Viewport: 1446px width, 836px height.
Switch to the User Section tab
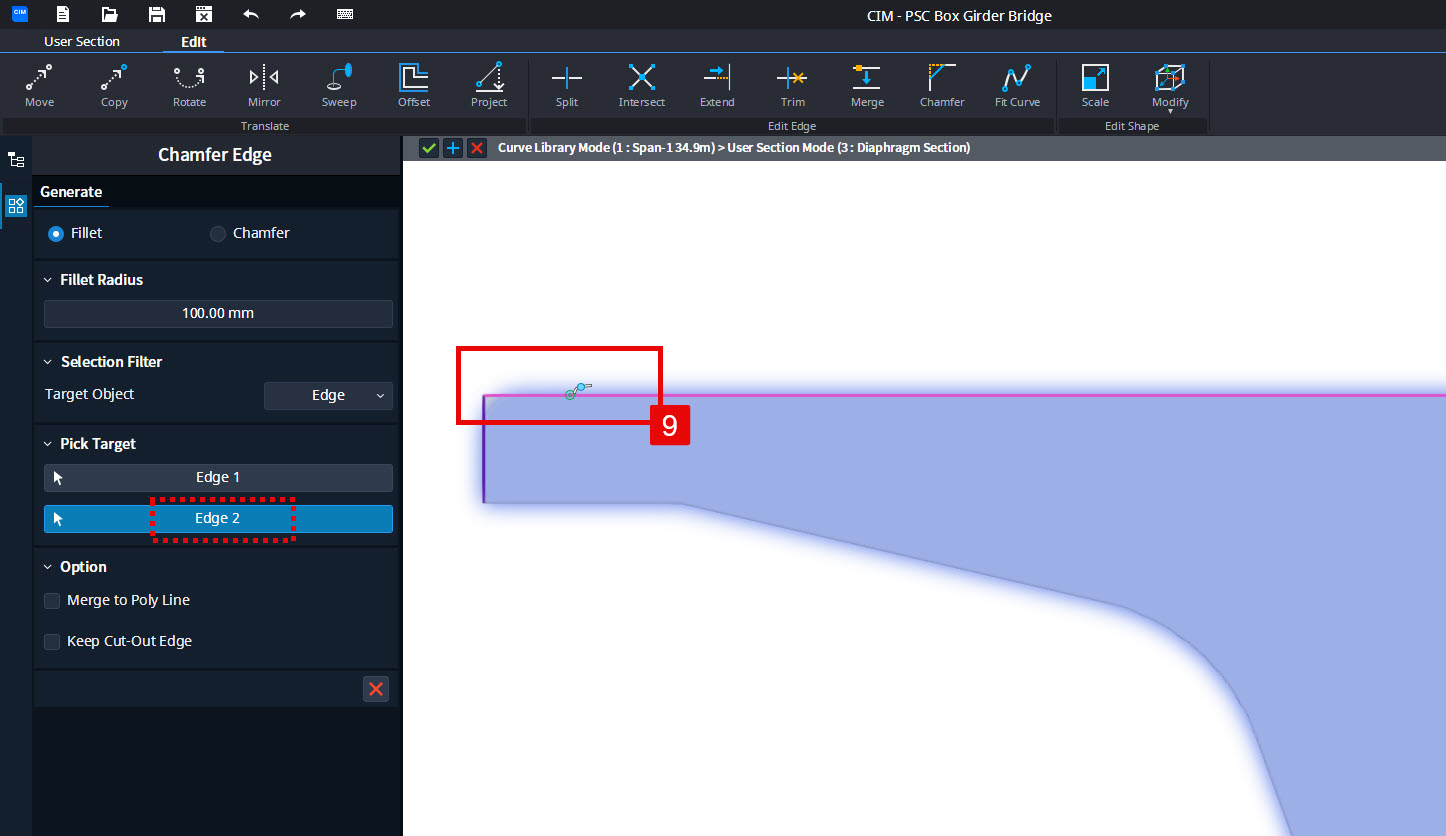click(x=82, y=41)
